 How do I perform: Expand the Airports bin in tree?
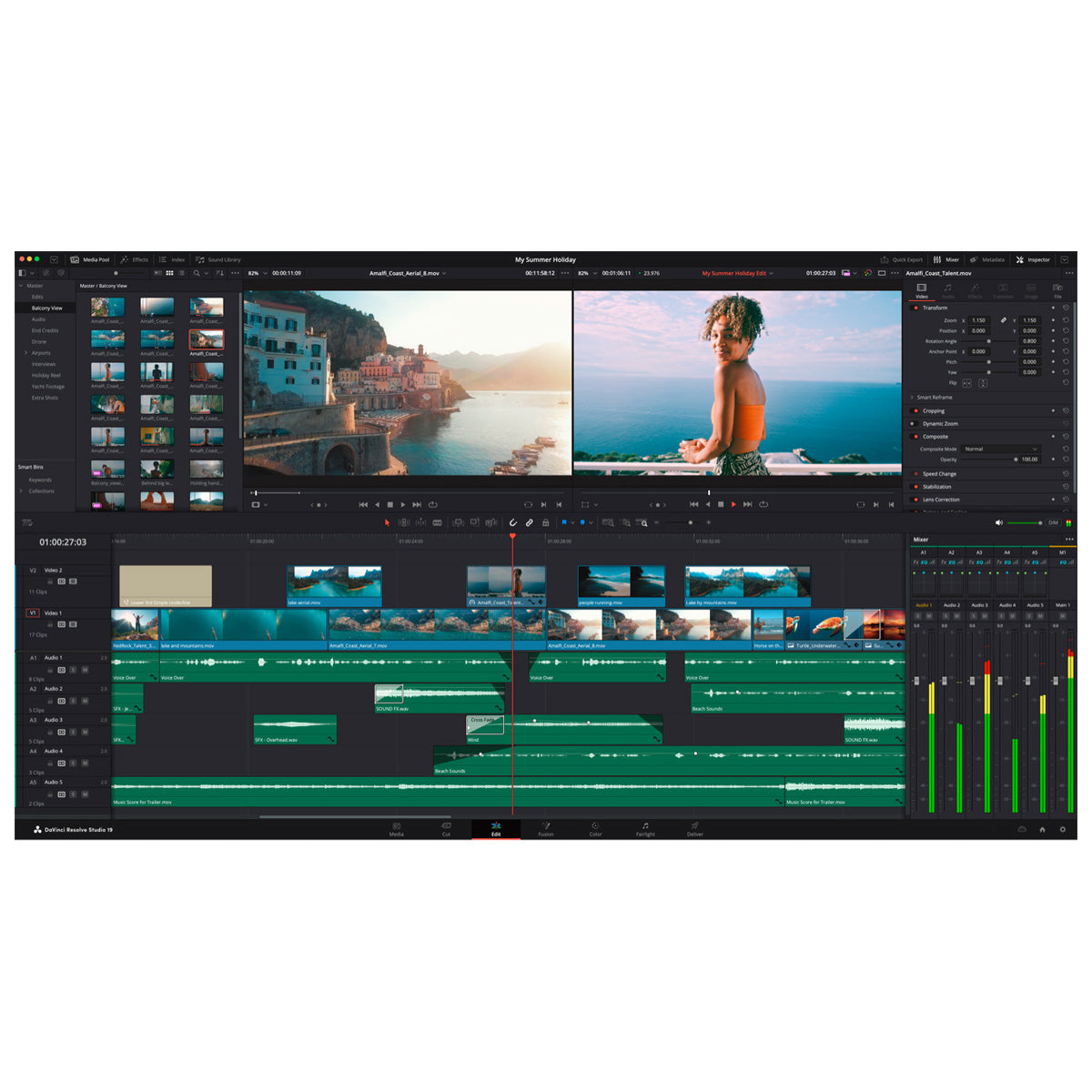point(25,353)
